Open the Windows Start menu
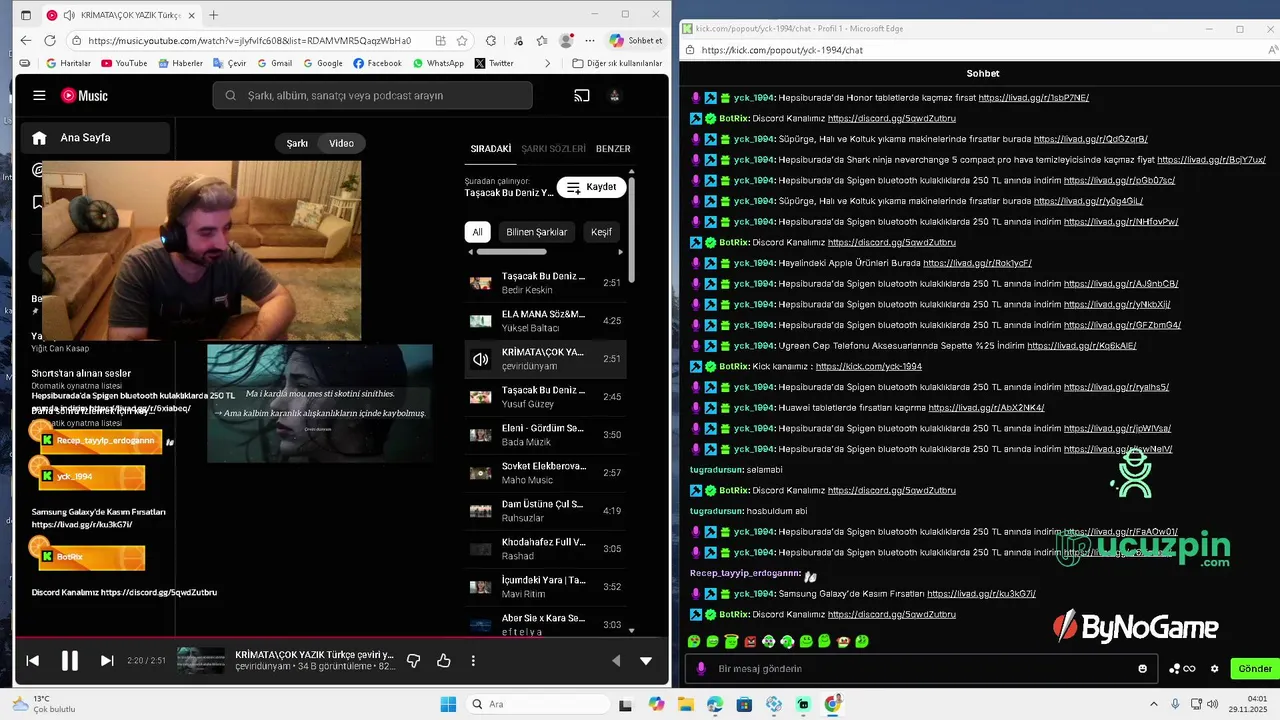Viewport: 1280px width, 720px height. 448,704
